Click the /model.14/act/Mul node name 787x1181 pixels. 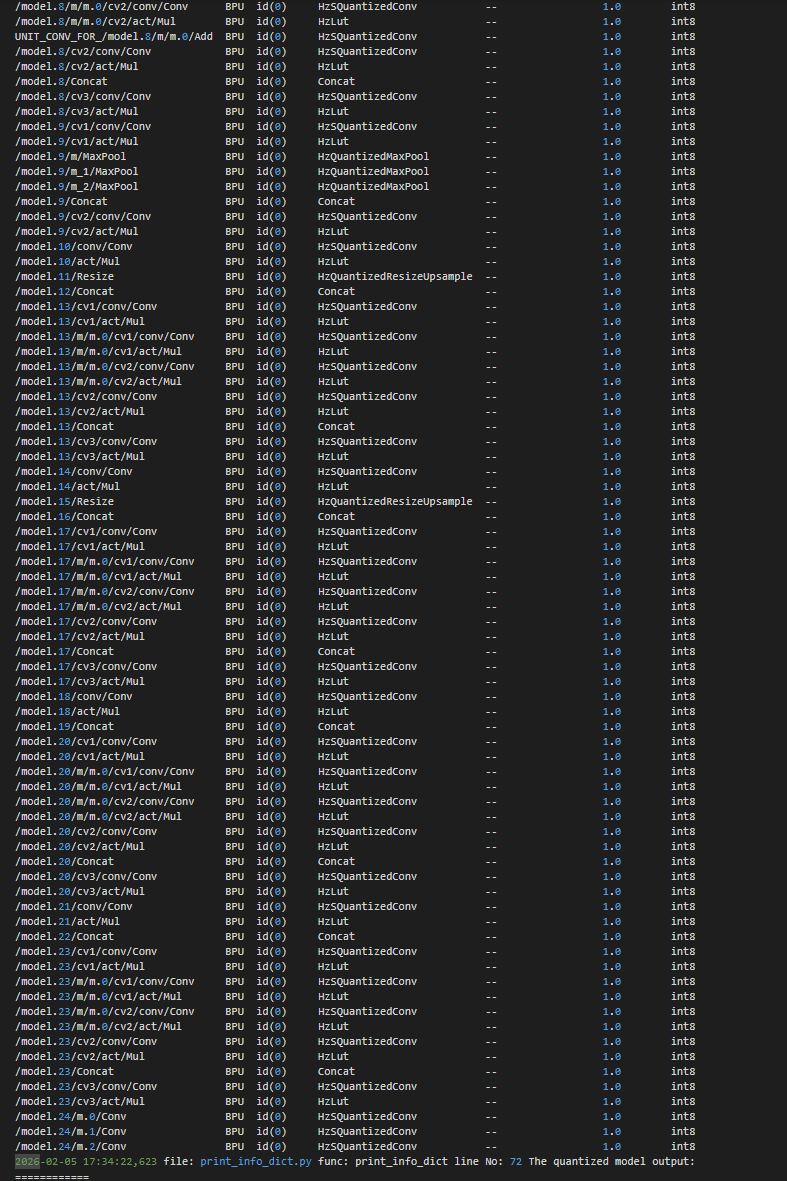(x=68, y=487)
